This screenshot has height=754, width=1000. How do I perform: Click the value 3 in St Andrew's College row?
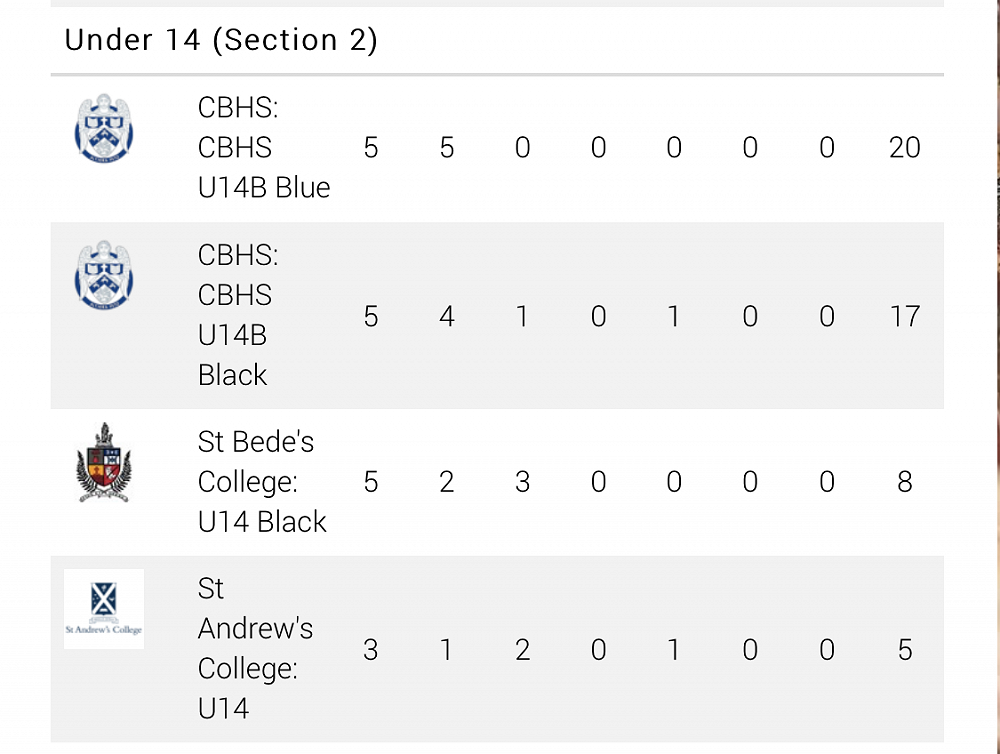click(371, 650)
